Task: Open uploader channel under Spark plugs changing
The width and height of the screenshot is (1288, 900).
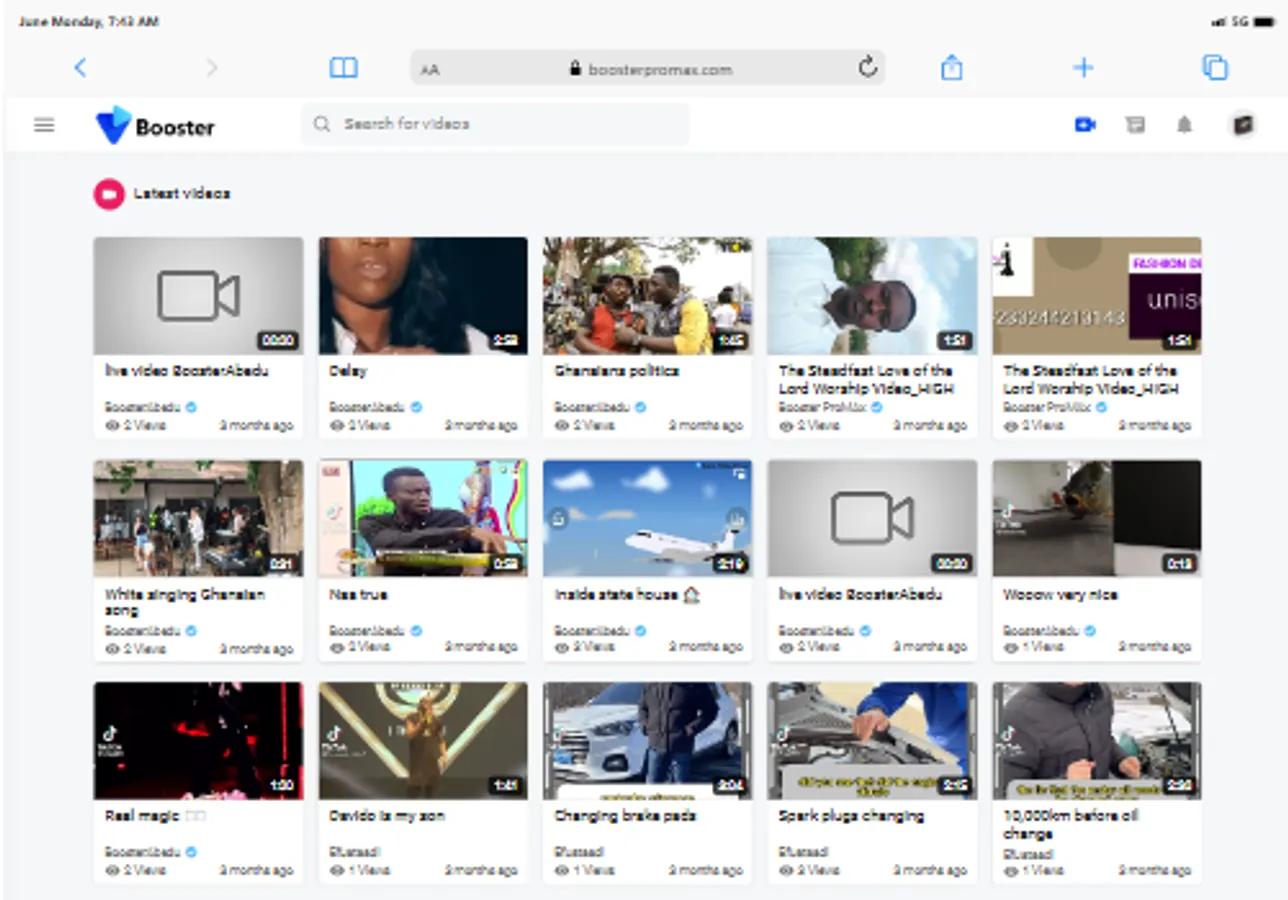Action: 804,852
